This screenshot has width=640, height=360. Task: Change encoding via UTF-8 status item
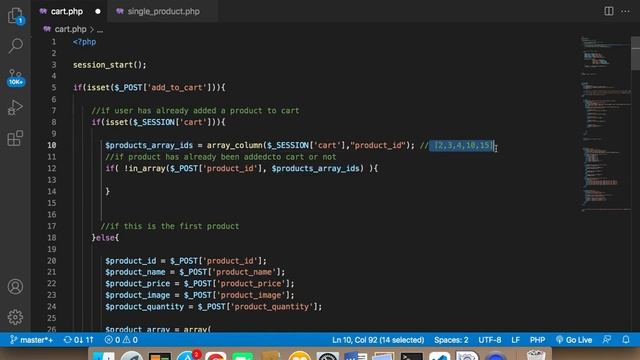[489, 340]
